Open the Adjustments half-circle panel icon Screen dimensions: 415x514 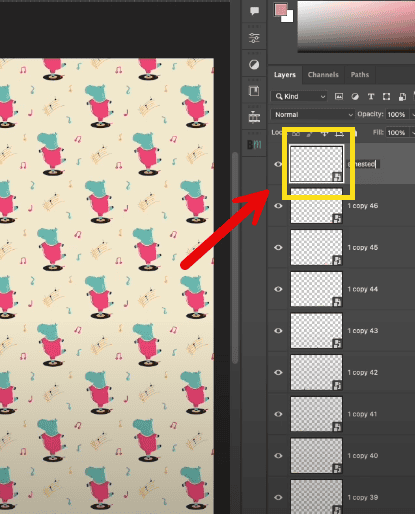pyautogui.click(x=254, y=64)
